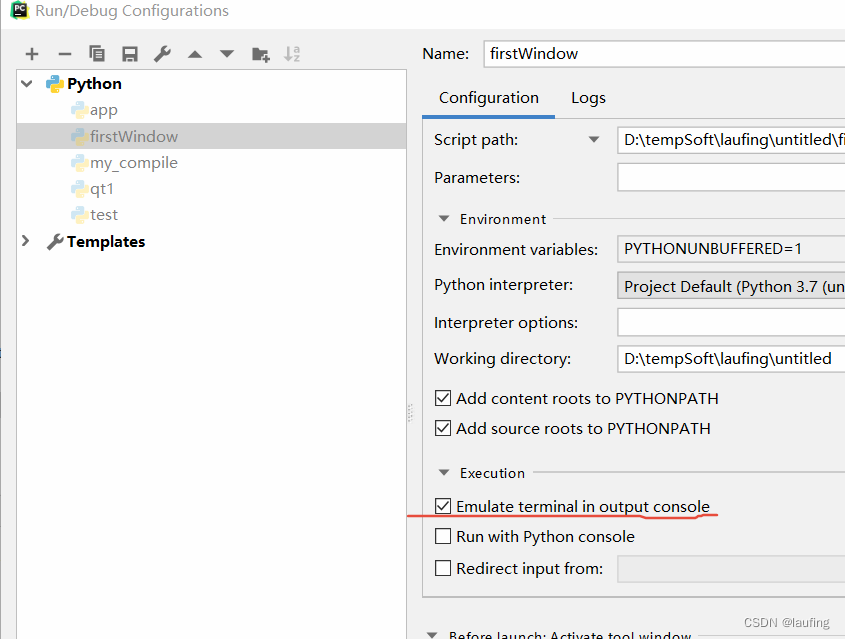Move configuration up with the up arrow
845x639 pixels.
tap(195, 54)
